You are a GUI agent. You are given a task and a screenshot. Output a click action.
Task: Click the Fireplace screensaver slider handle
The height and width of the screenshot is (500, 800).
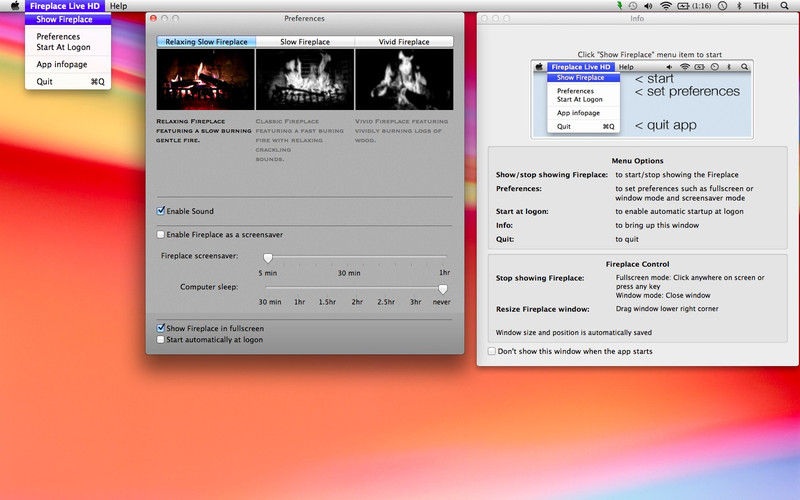coord(268,258)
